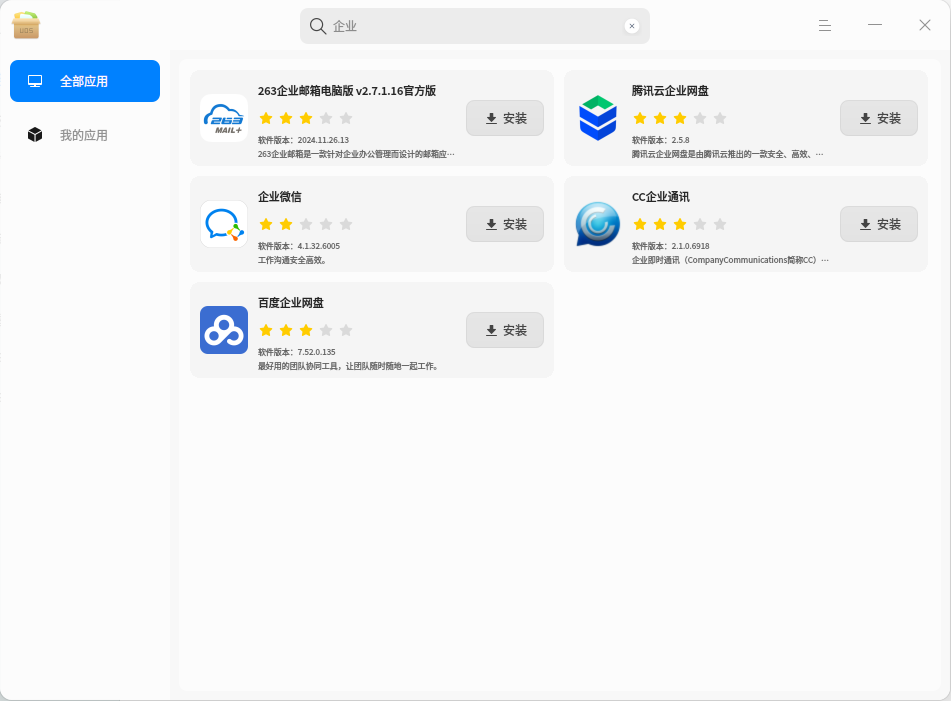Click the 最好用的团队协同工具 description
Viewport: 951px width, 701px height.
click(x=348, y=366)
